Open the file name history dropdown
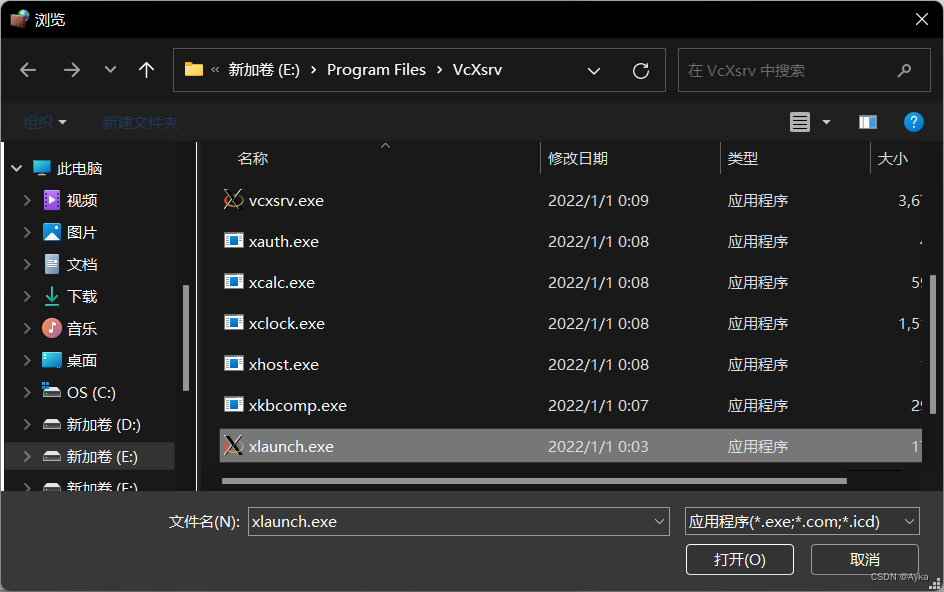The width and height of the screenshot is (944, 592). click(659, 522)
